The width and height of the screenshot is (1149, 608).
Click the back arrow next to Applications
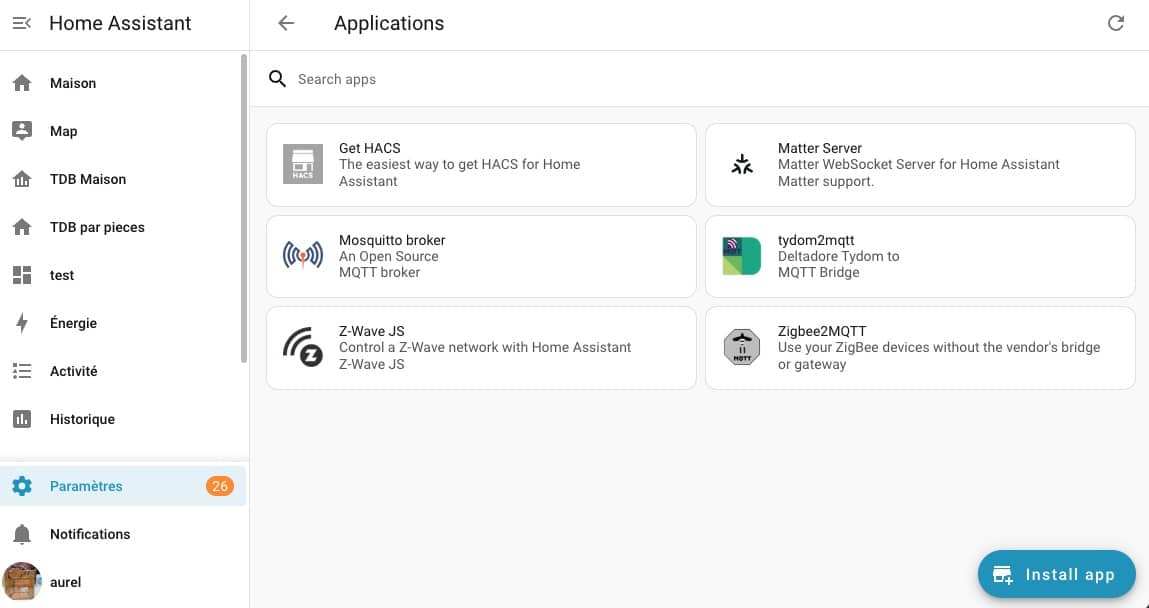tap(286, 23)
